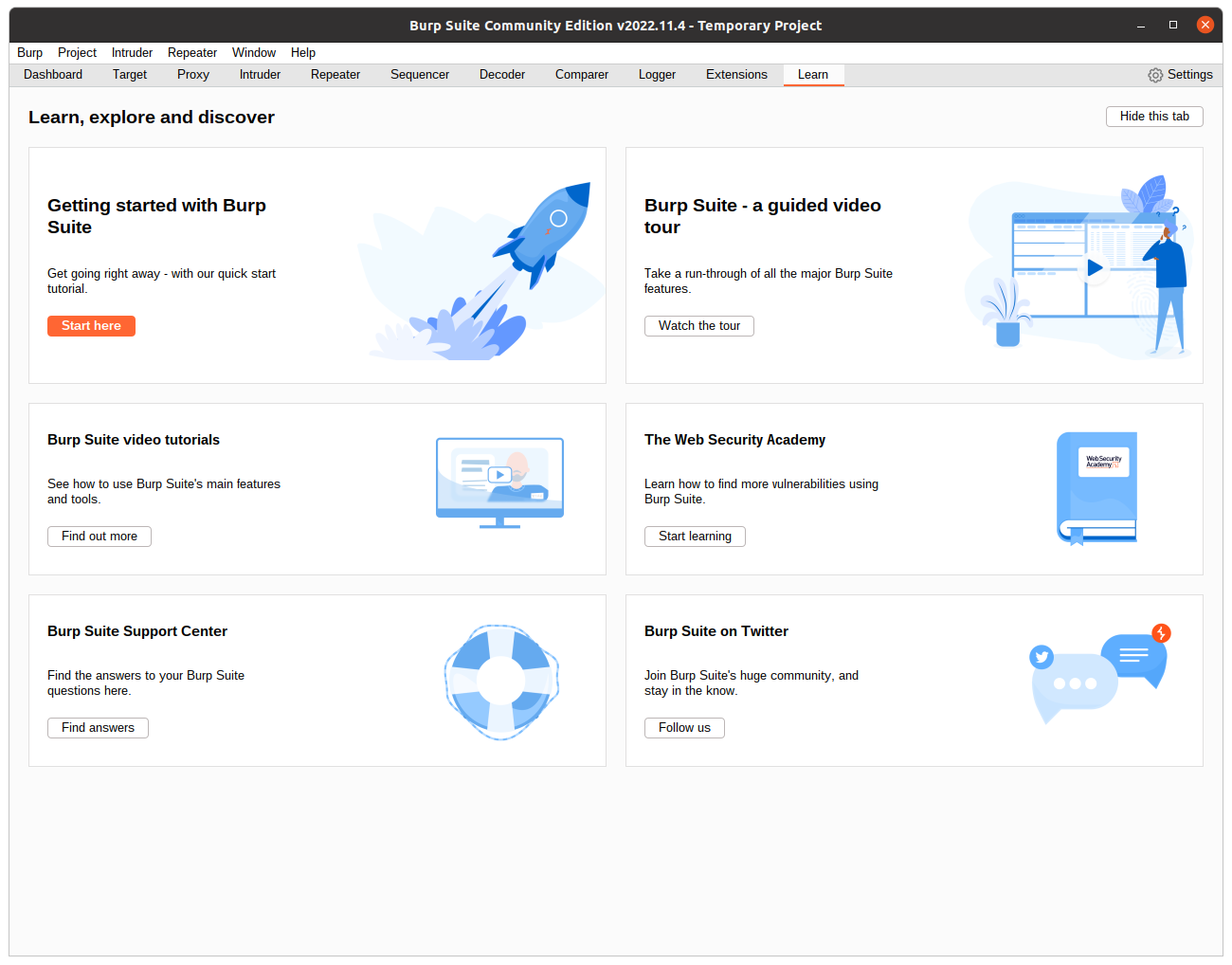Click the Web Security Academy book icon
The height and width of the screenshot is (965, 1232).
tap(1096, 489)
